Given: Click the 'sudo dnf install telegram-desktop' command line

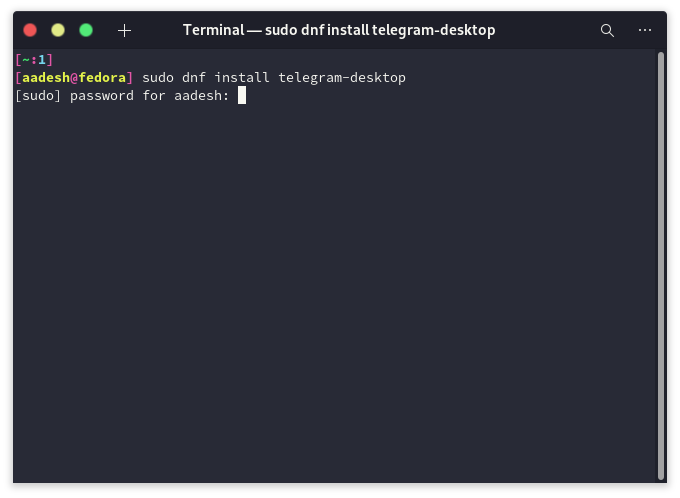Looking at the screenshot, I should tap(274, 78).
